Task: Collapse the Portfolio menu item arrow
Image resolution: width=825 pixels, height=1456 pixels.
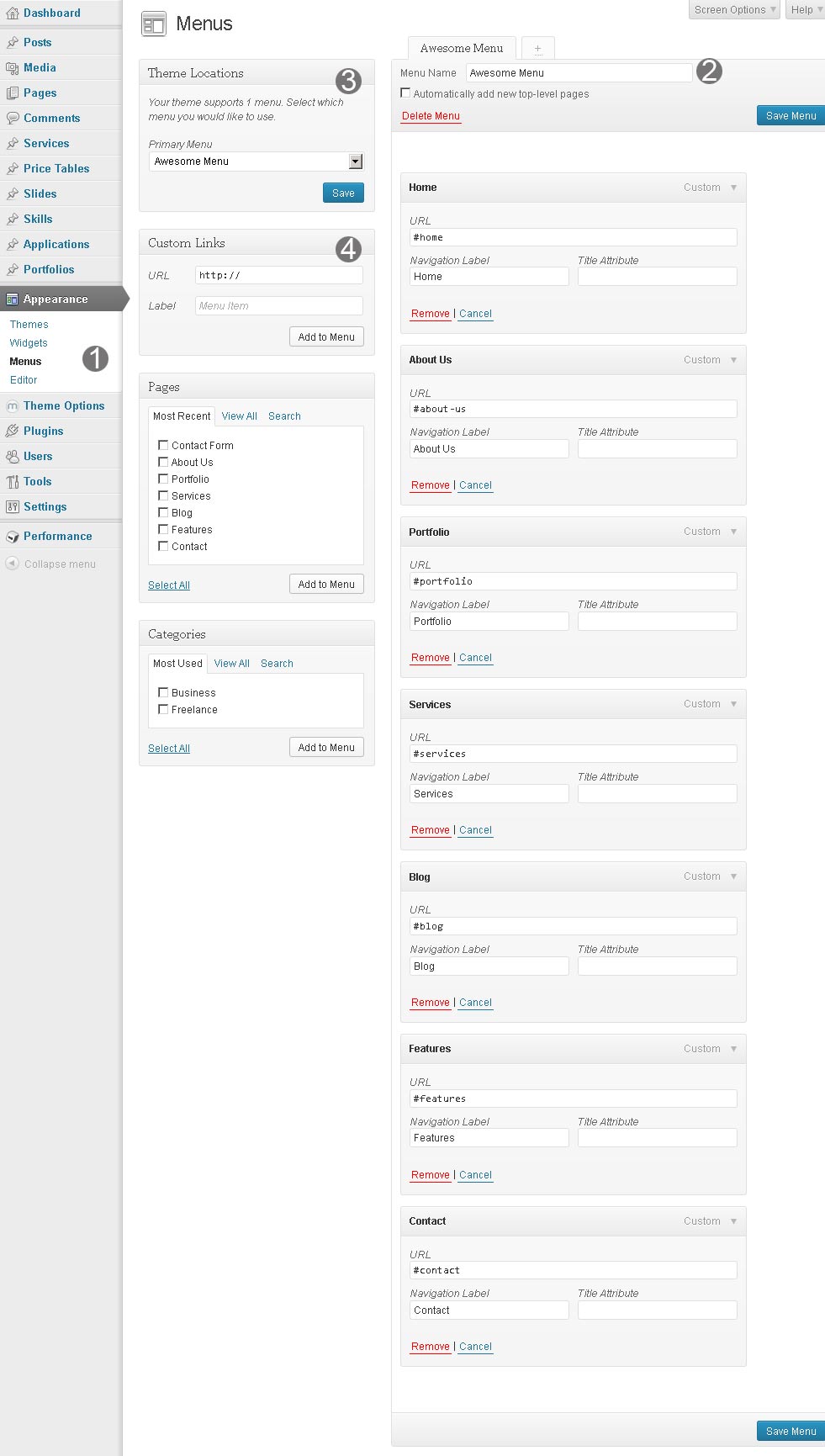Action: click(x=733, y=532)
